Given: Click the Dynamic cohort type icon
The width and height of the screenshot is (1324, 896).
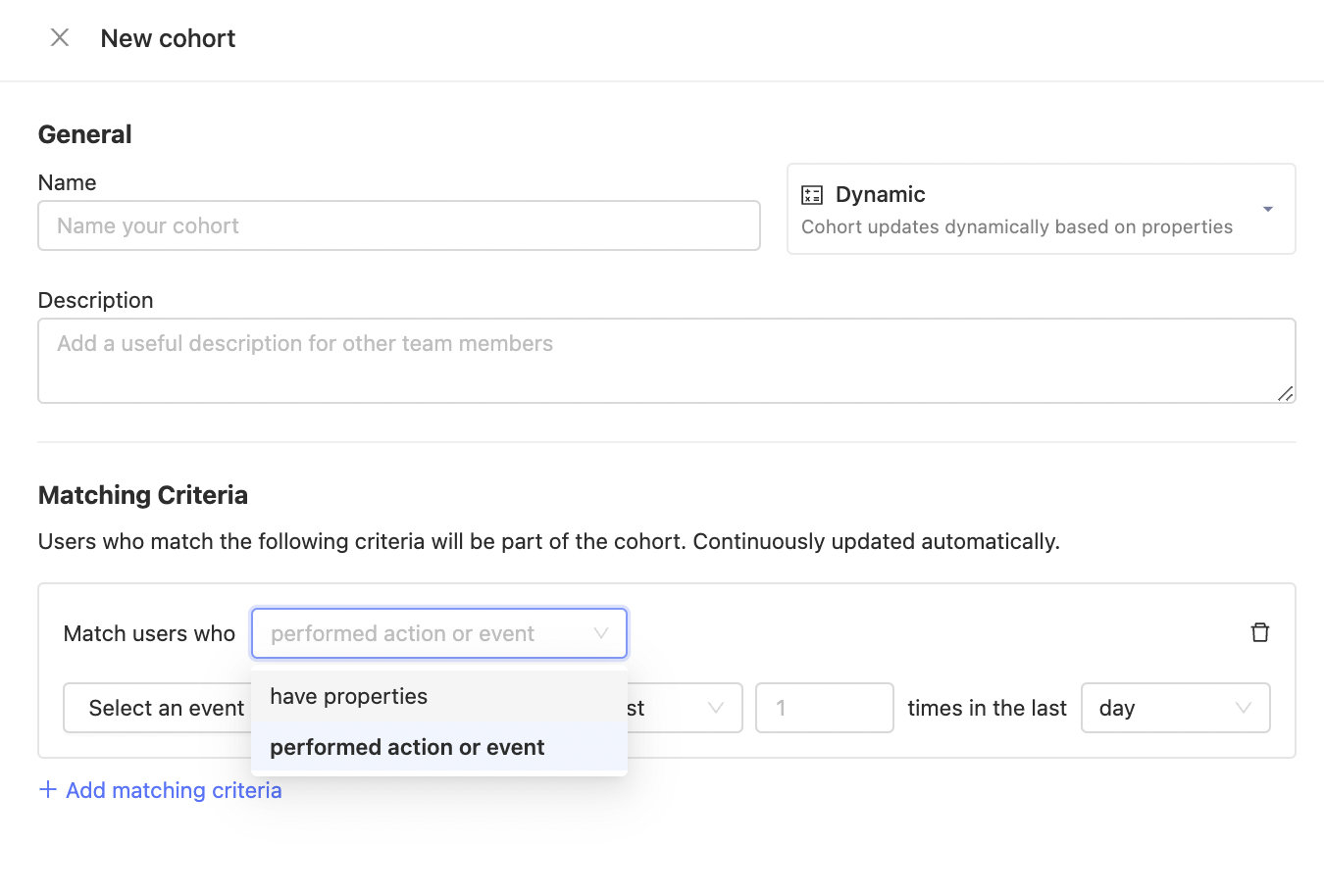Looking at the screenshot, I should [x=812, y=194].
